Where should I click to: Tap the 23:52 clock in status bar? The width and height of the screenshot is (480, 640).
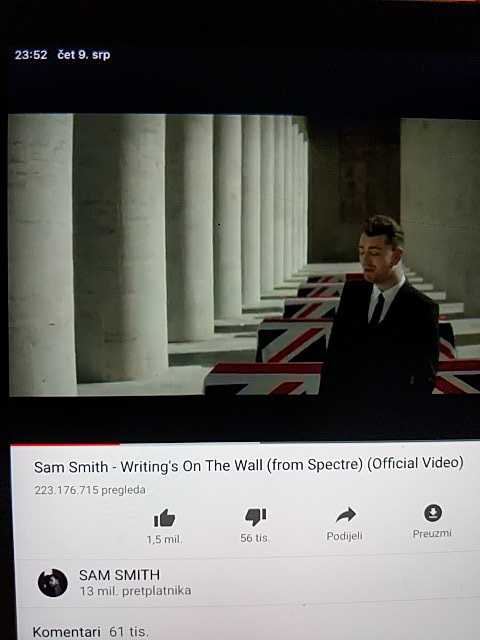31,55
